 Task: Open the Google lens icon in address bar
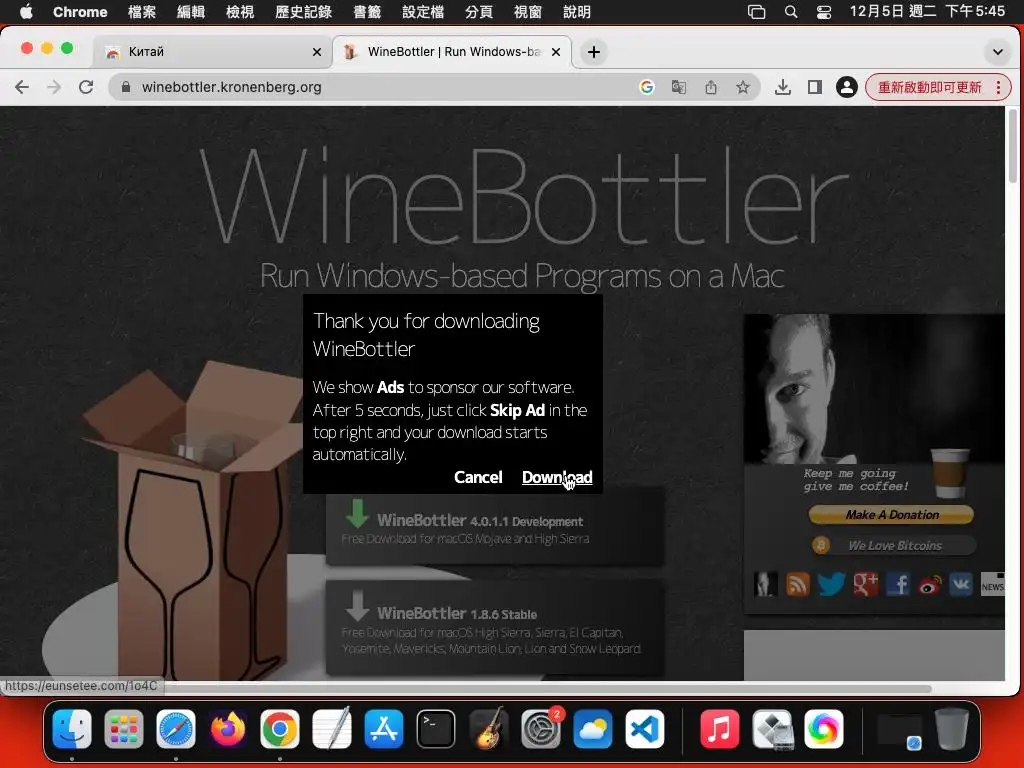(x=647, y=87)
